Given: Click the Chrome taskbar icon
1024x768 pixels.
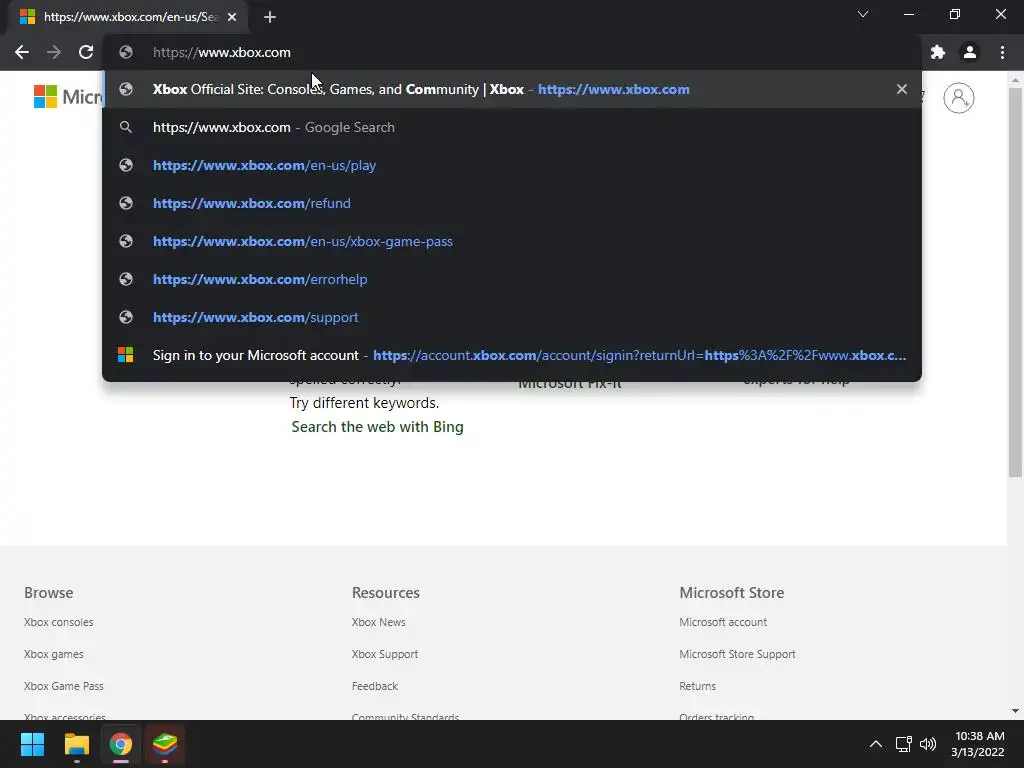Looking at the screenshot, I should coord(121,744).
